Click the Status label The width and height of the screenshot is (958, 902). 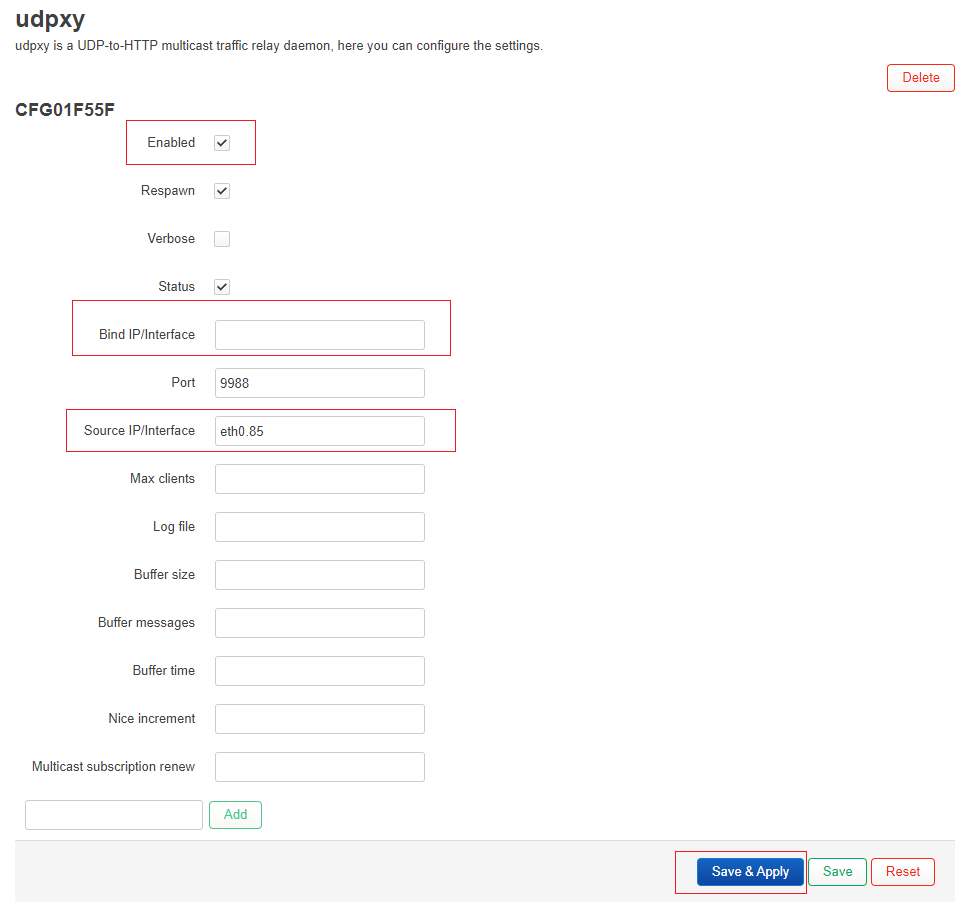coord(177,287)
